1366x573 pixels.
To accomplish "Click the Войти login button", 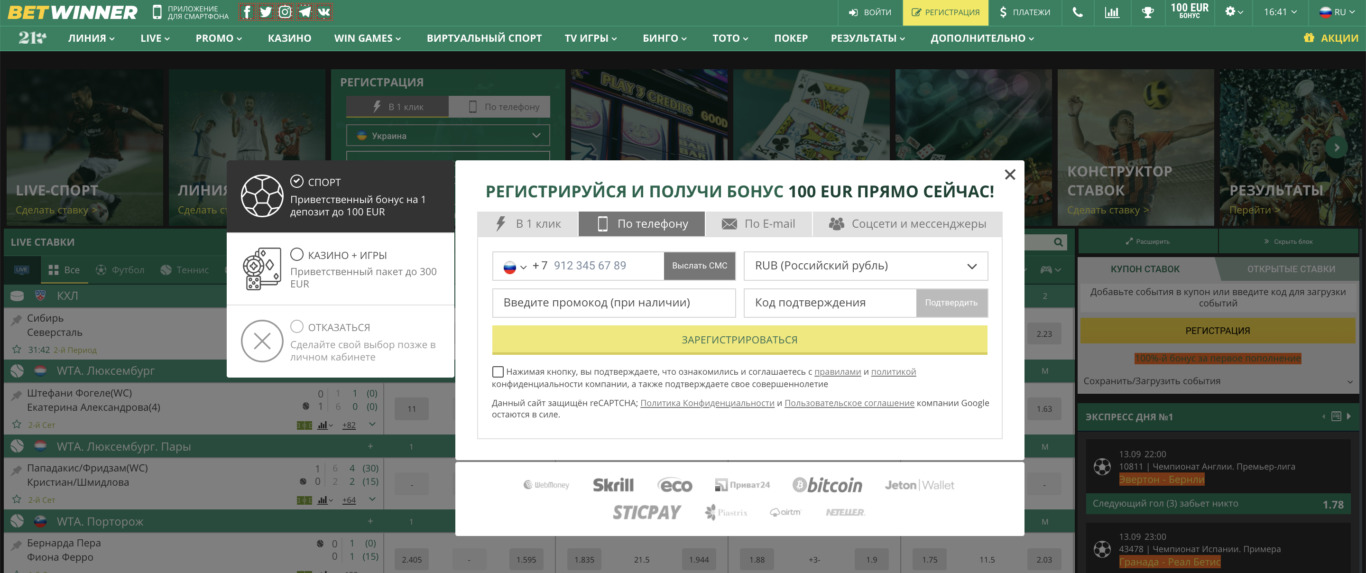I will (869, 12).
